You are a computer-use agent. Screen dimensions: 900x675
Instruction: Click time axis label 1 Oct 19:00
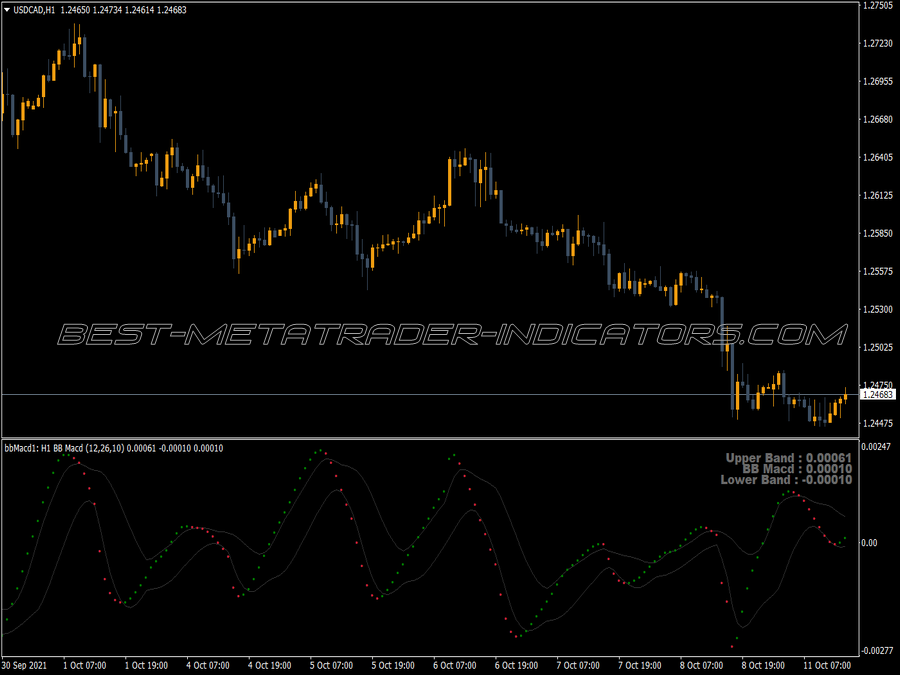pos(146,665)
